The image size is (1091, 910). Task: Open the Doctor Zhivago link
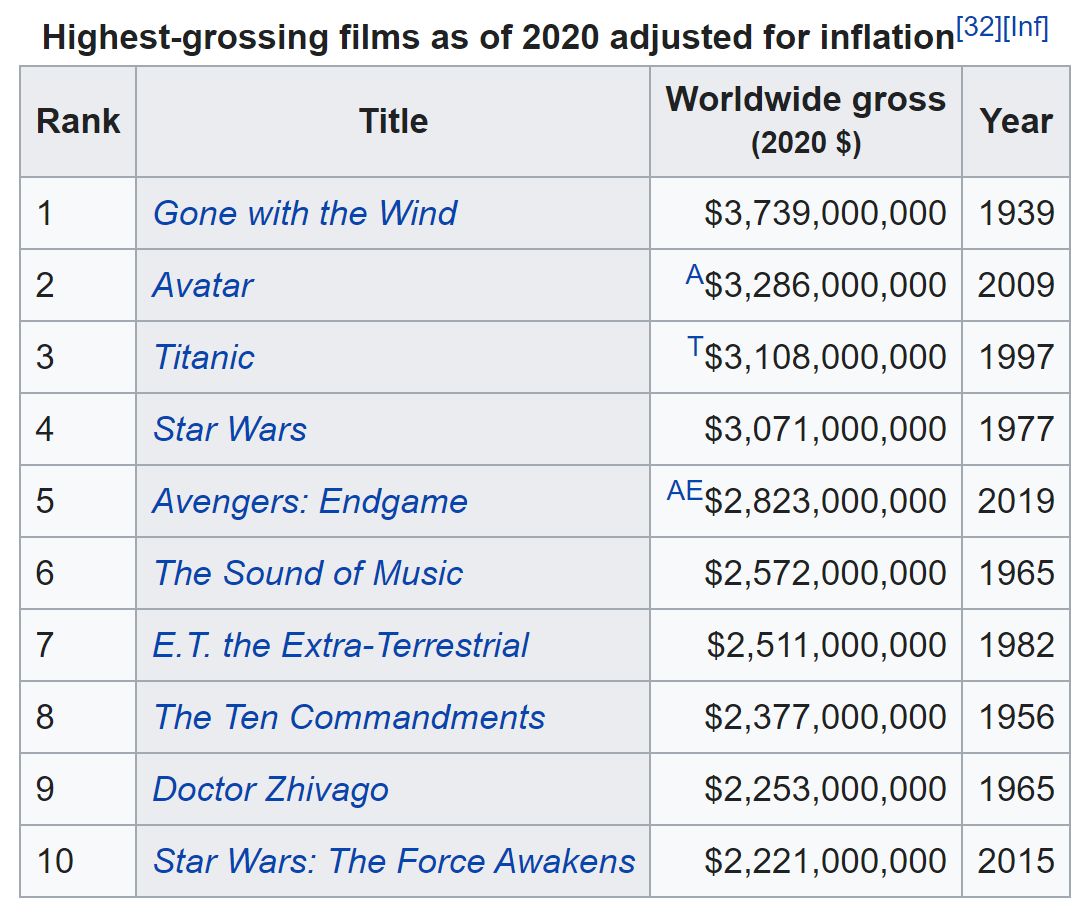[x=270, y=789]
